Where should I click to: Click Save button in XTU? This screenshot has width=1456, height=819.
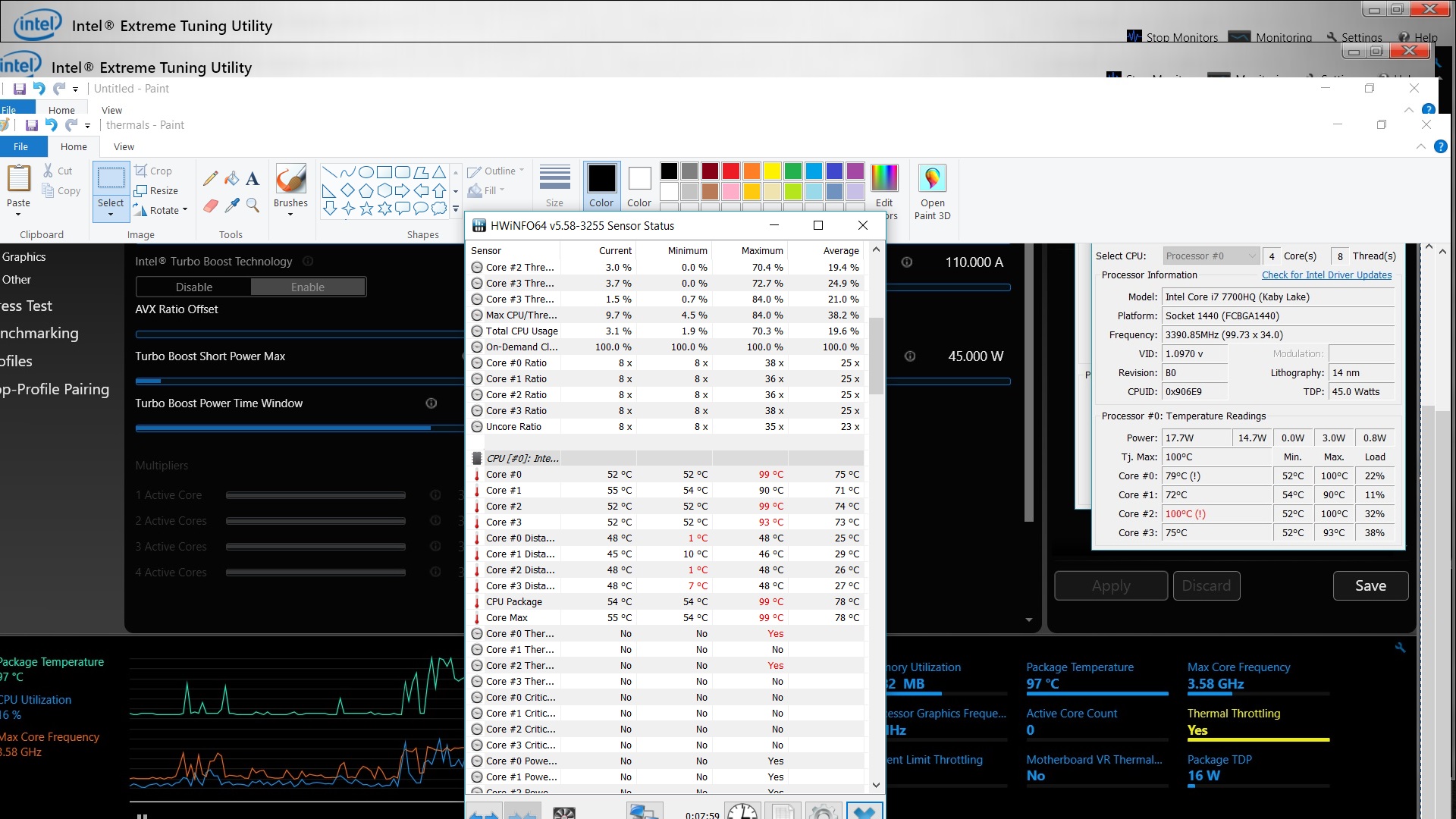1370,585
